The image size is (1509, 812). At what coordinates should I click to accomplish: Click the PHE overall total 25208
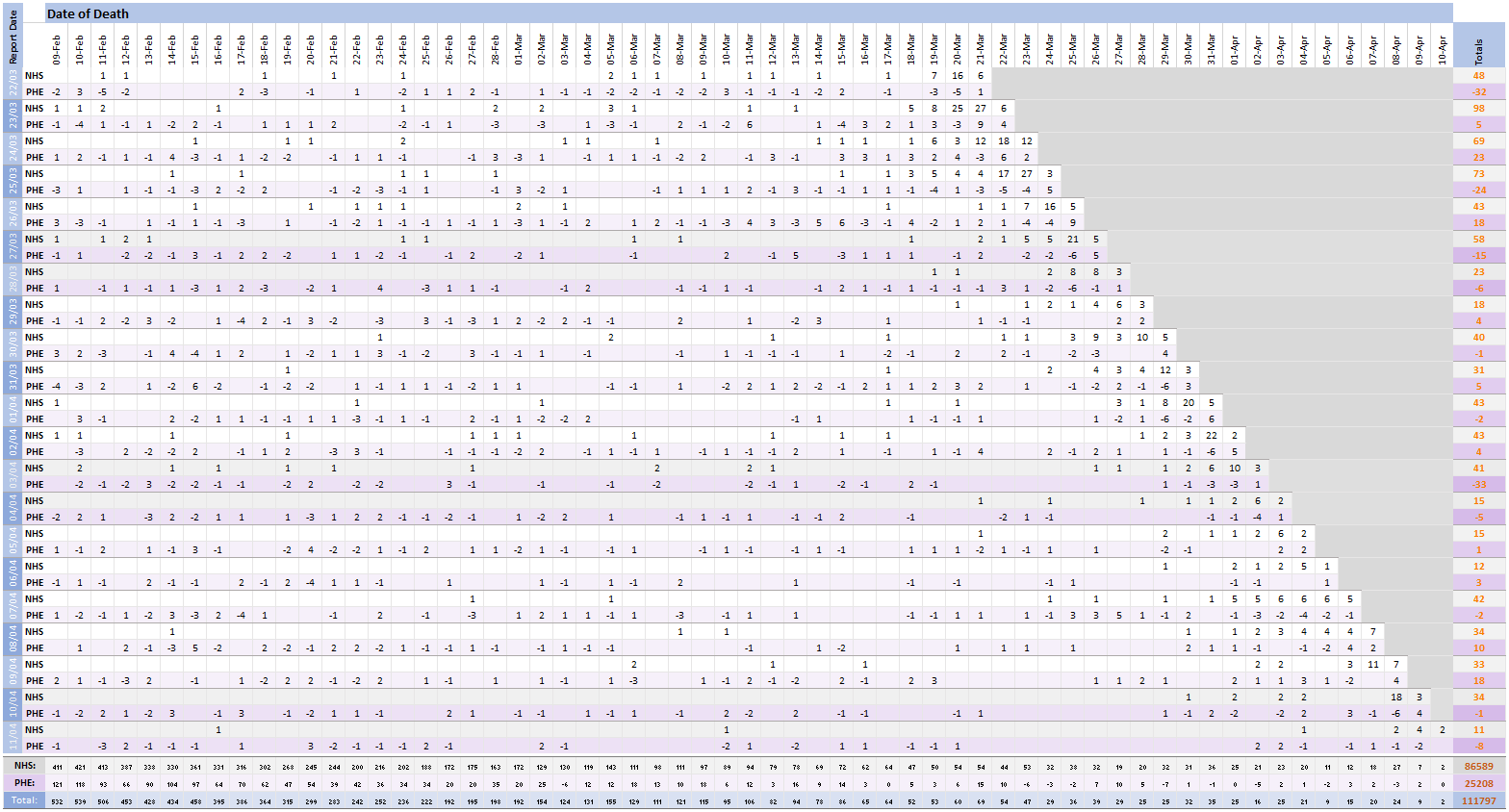point(1479,783)
